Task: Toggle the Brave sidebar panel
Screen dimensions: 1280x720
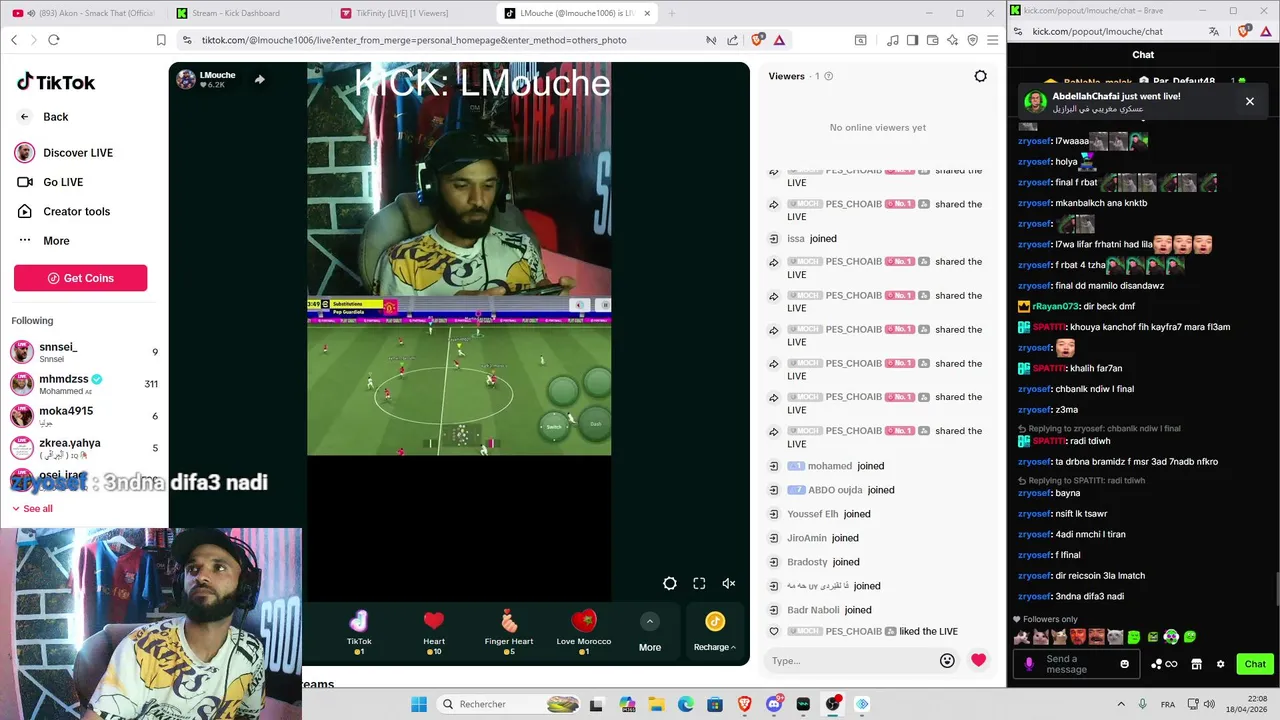Action: 912,40
